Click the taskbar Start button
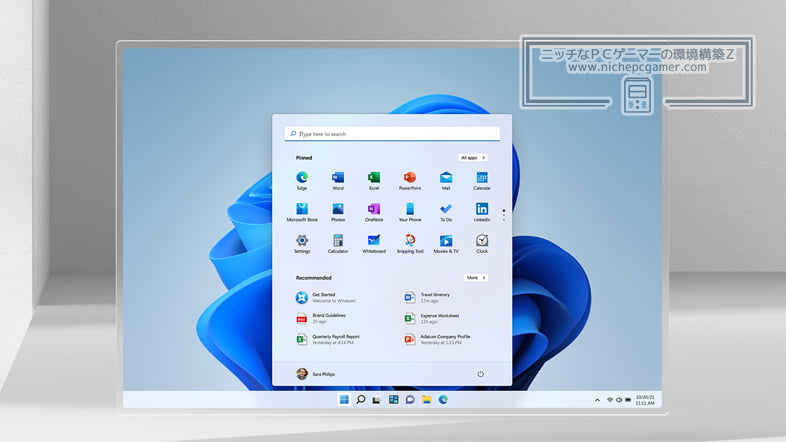The height and width of the screenshot is (442, 786). click(344, 399)
